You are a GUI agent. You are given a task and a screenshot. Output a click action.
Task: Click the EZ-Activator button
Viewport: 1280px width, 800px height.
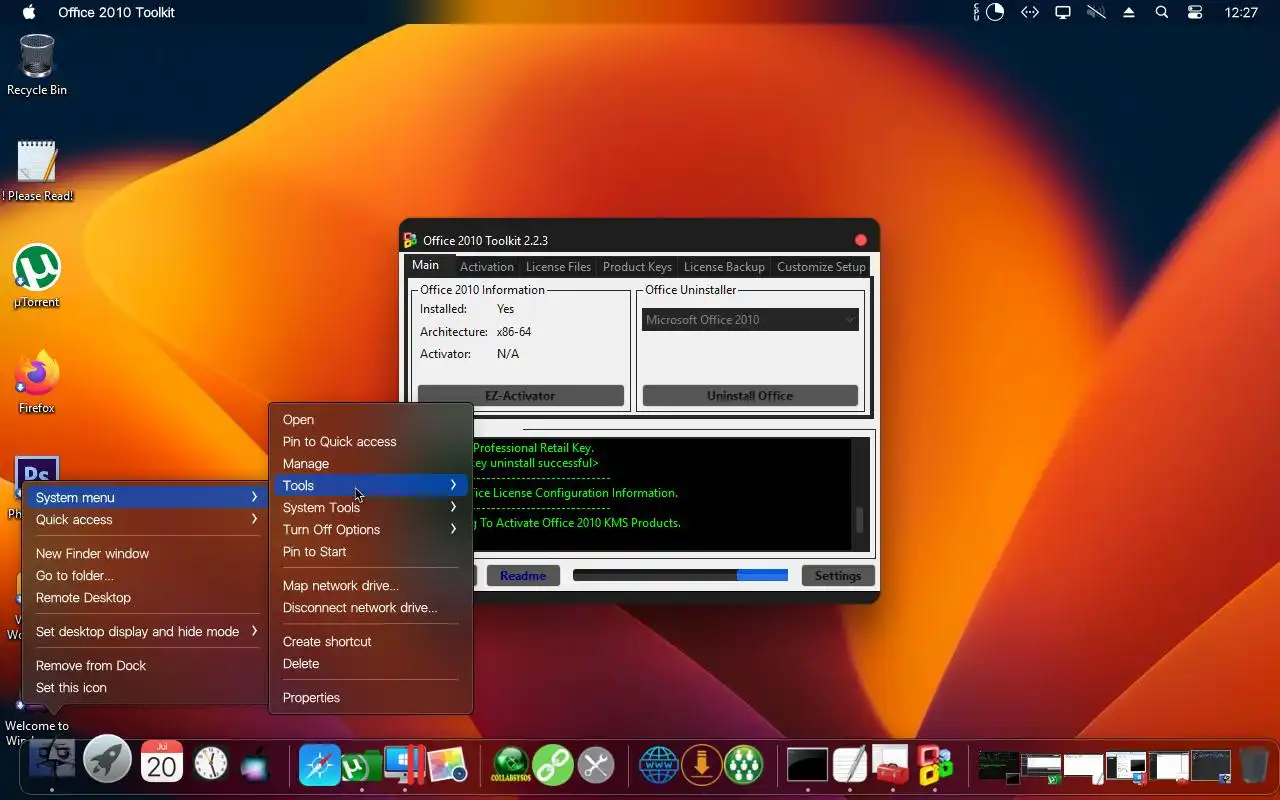coord(520,396)
